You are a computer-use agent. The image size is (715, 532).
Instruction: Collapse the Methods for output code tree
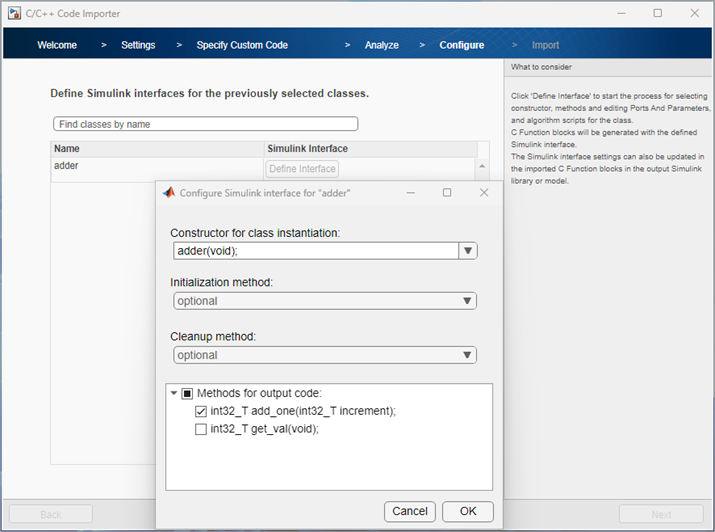tap(174, 393)
